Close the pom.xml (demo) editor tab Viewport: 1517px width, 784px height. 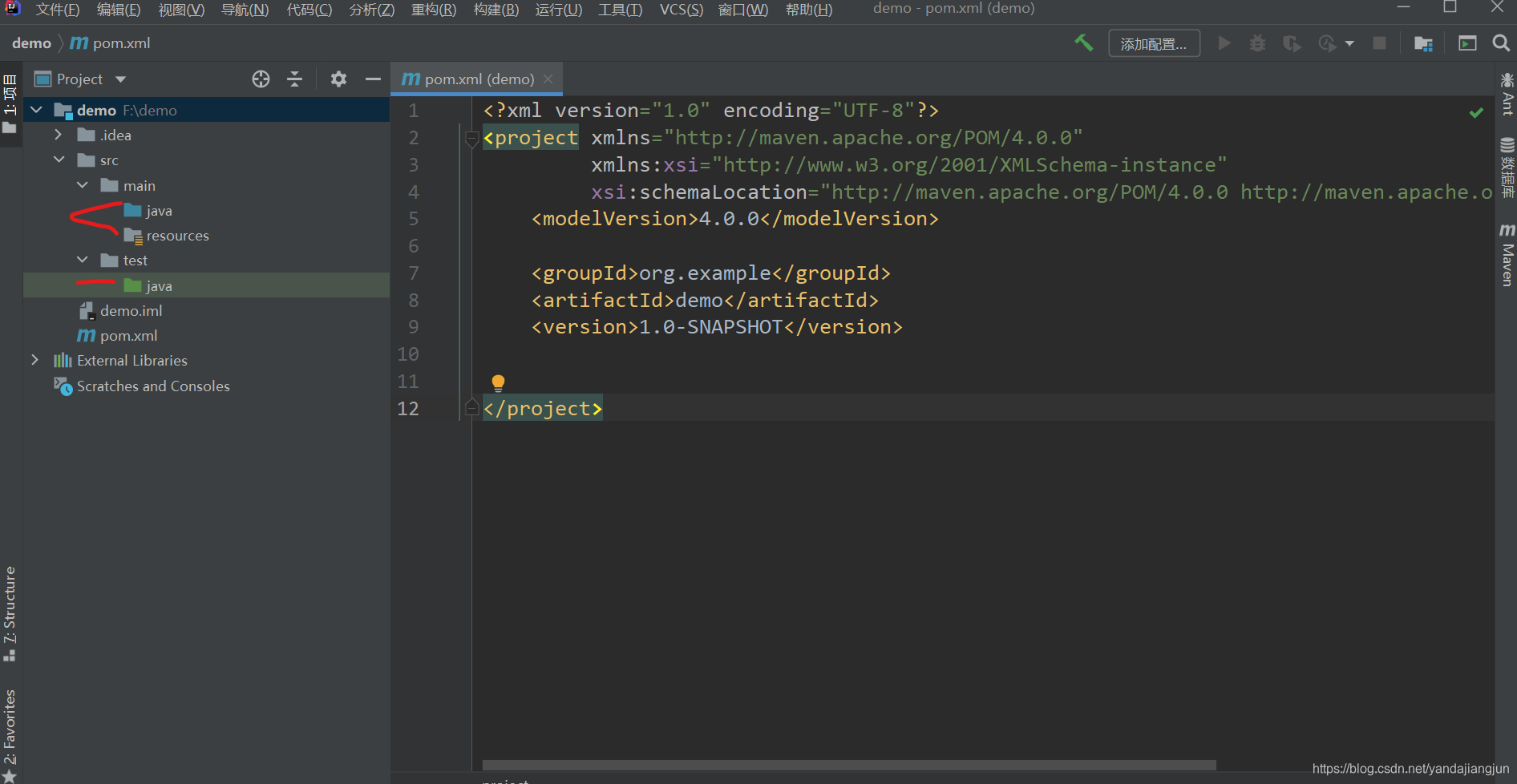548,79
